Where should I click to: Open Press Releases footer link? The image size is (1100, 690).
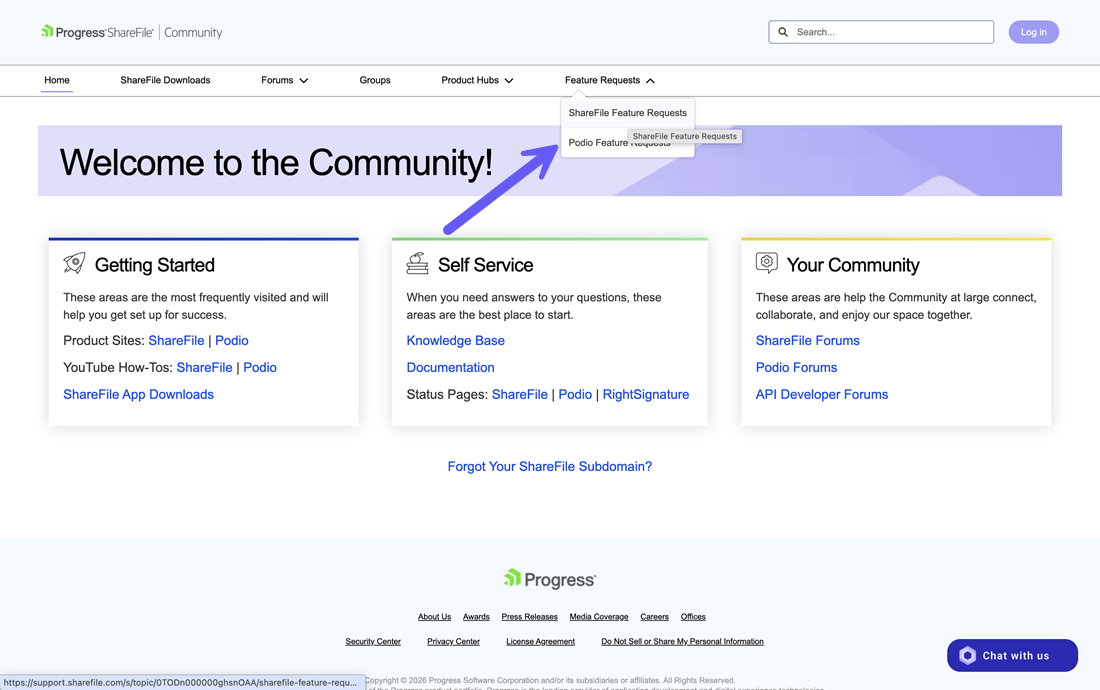pyautogui.click(x=530, y=617)
